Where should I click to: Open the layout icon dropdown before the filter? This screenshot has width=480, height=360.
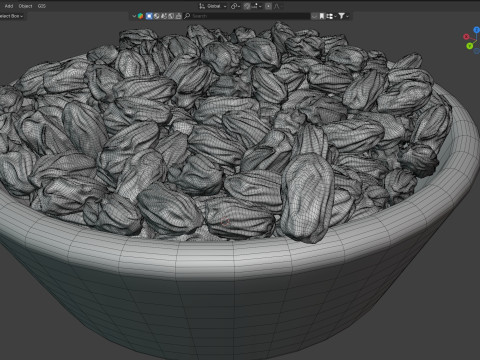331,16
